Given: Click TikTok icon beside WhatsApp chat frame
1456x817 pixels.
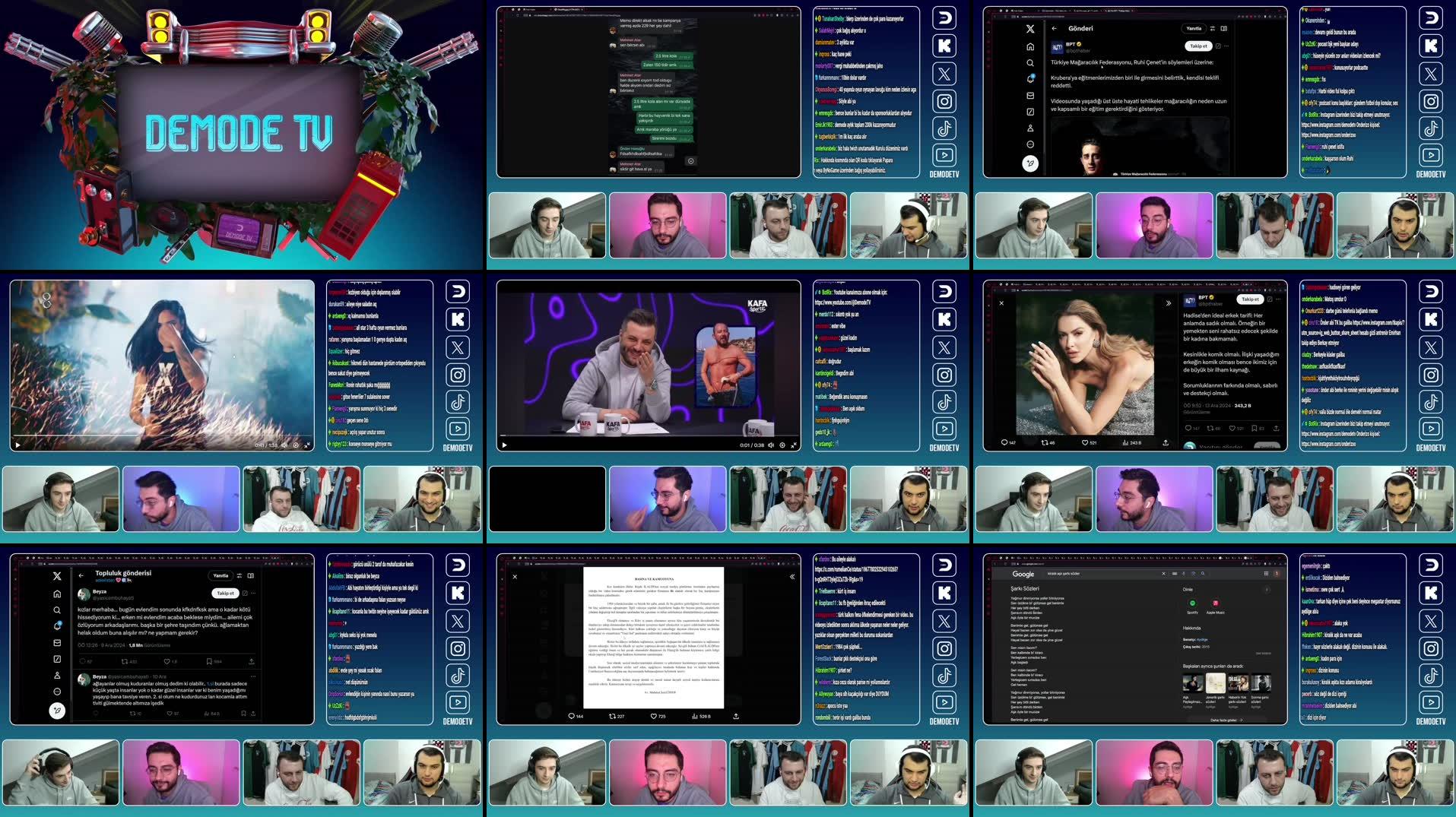Looking at the screenshot, I should [x=944, y=128].
